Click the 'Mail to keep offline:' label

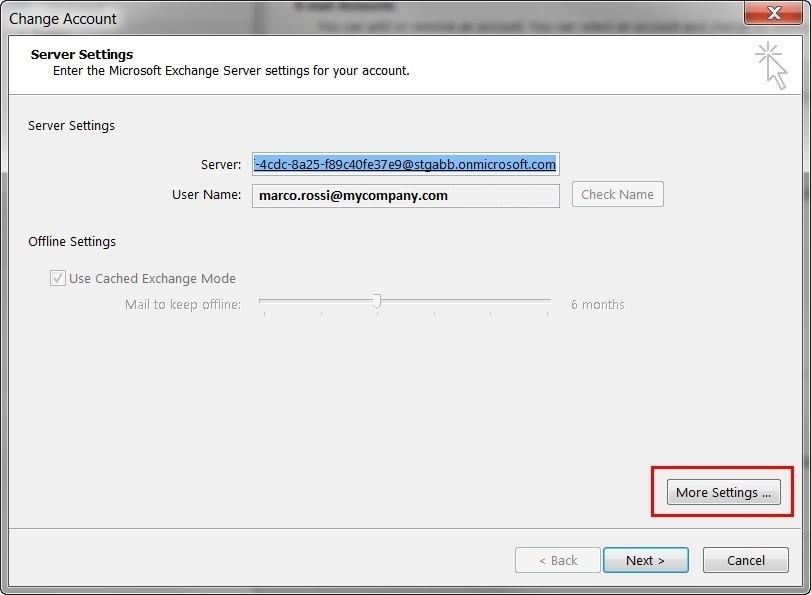[183, 304]
